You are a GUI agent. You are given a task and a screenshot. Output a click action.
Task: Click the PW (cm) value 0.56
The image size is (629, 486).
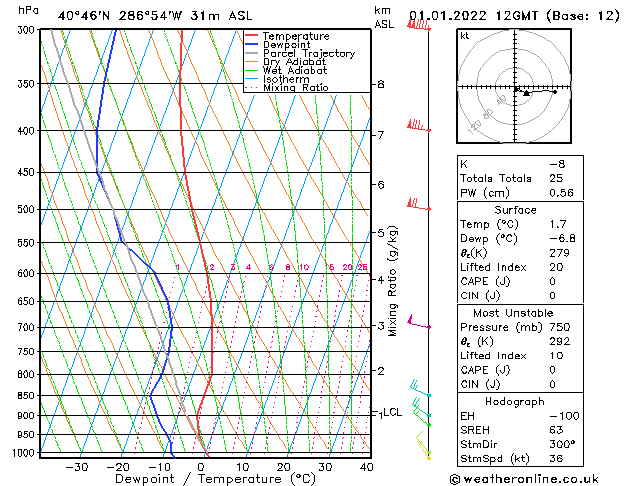pos(562,193)
